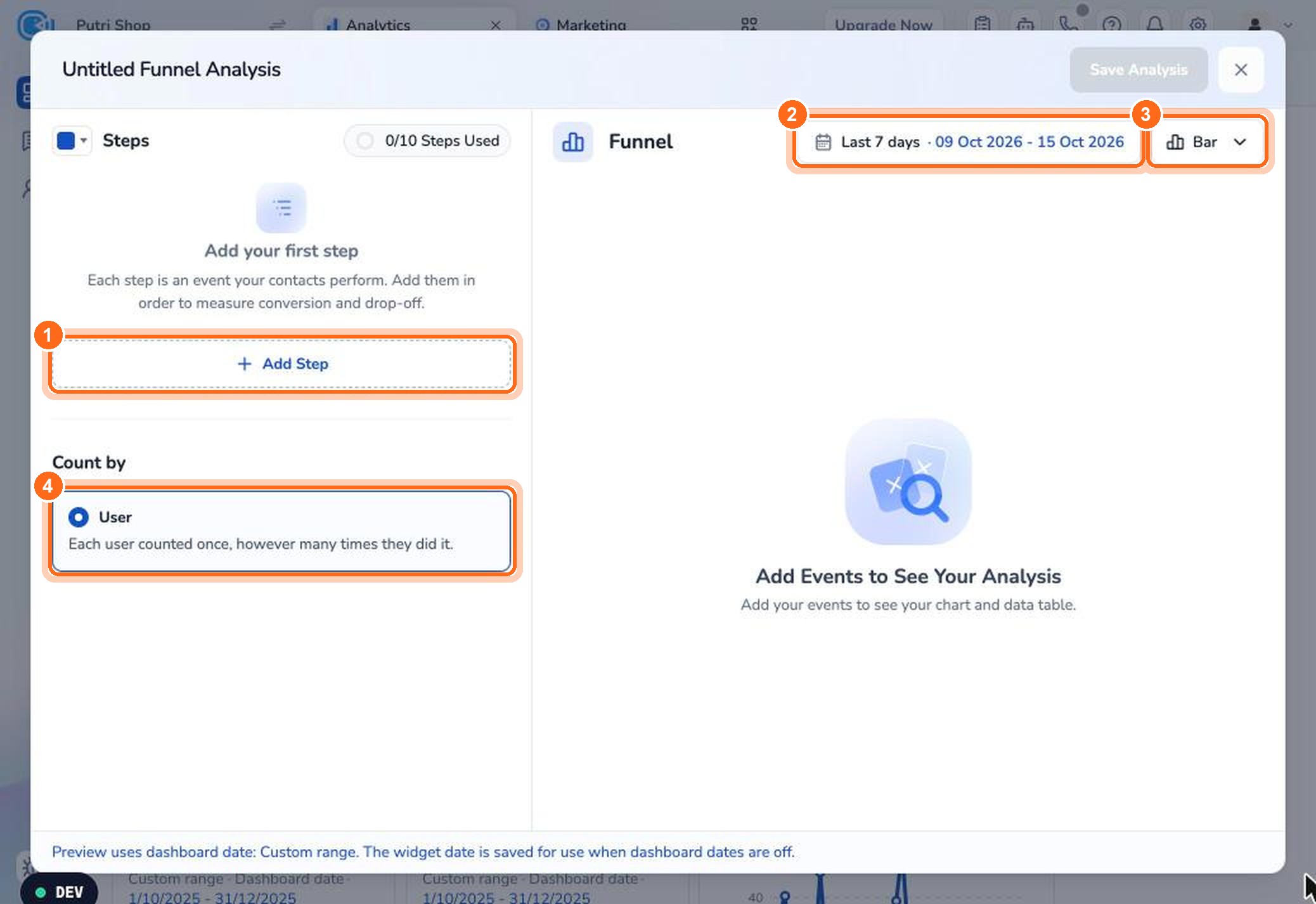The image size is (1316, 904).
Task: Close the Analytics tab
Action: point(496,25)
